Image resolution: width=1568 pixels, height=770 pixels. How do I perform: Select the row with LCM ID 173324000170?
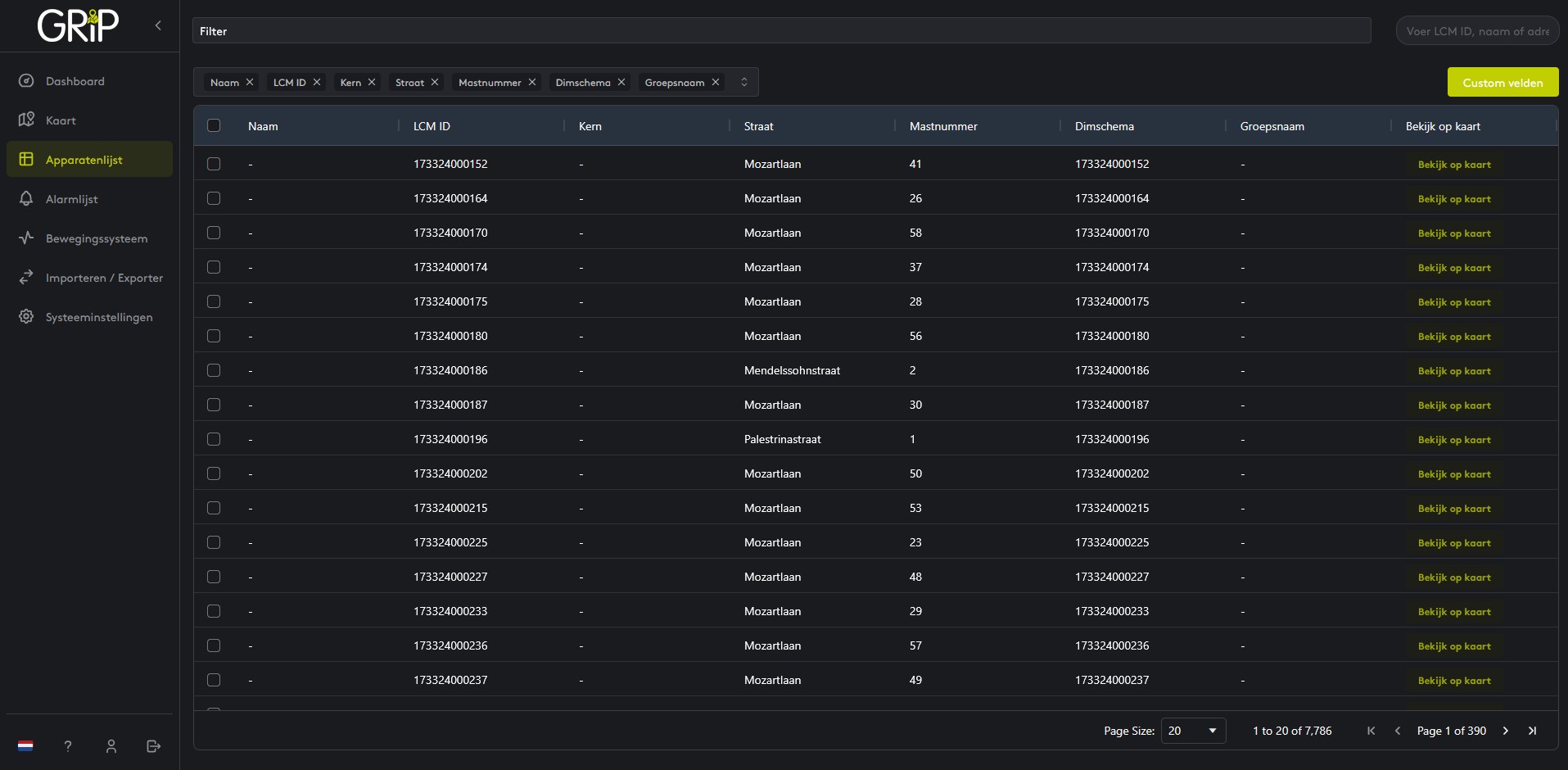[214, 233]
